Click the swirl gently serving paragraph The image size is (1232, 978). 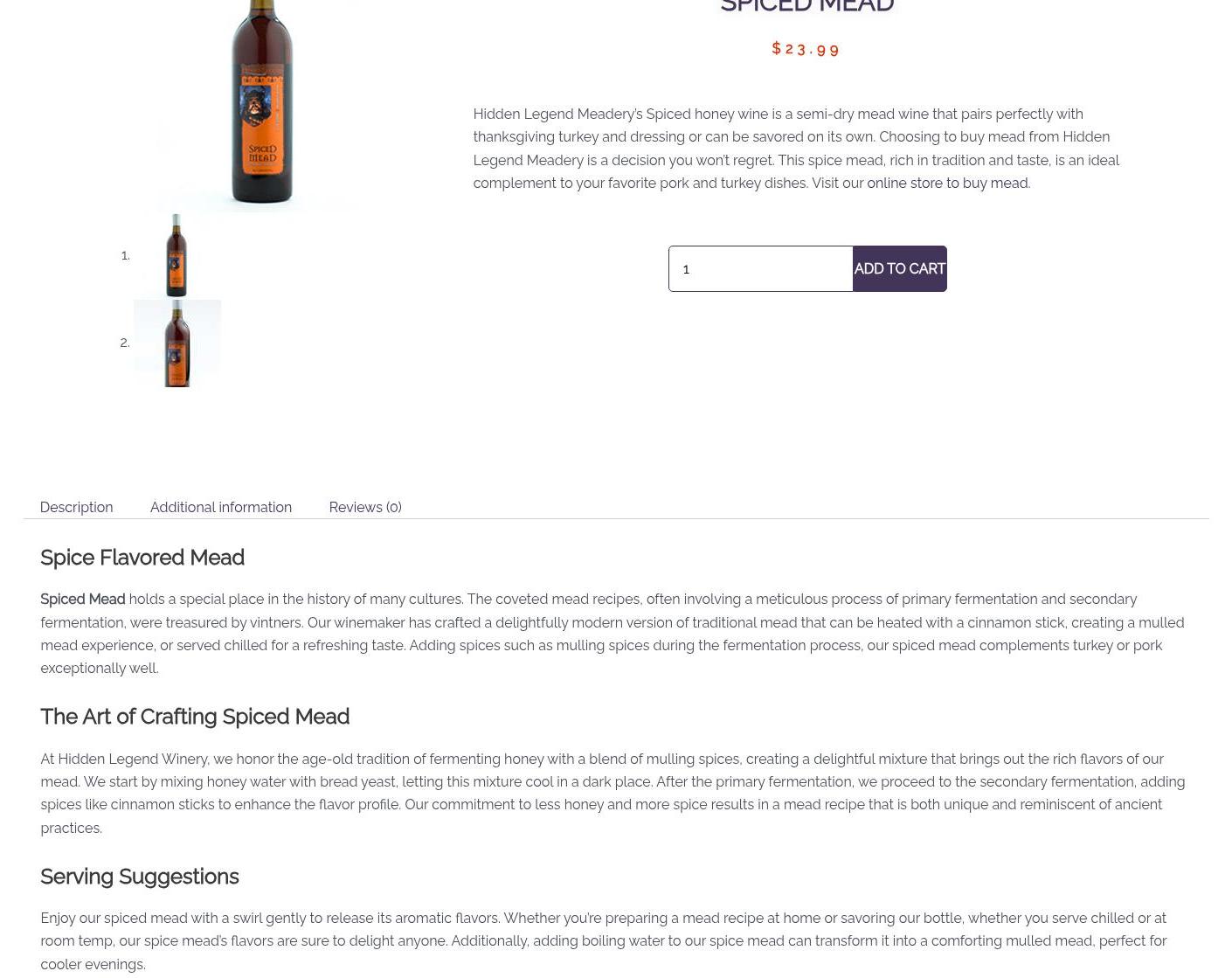pos(604,941)
